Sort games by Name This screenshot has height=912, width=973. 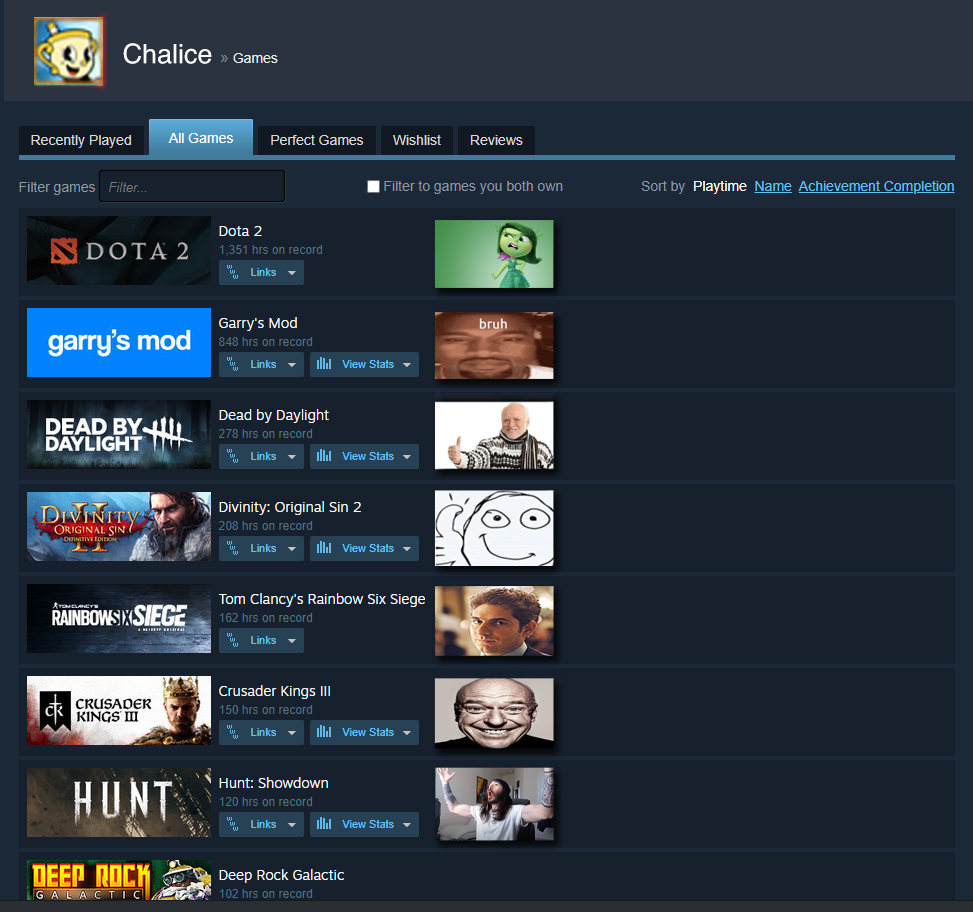point(773,186)
